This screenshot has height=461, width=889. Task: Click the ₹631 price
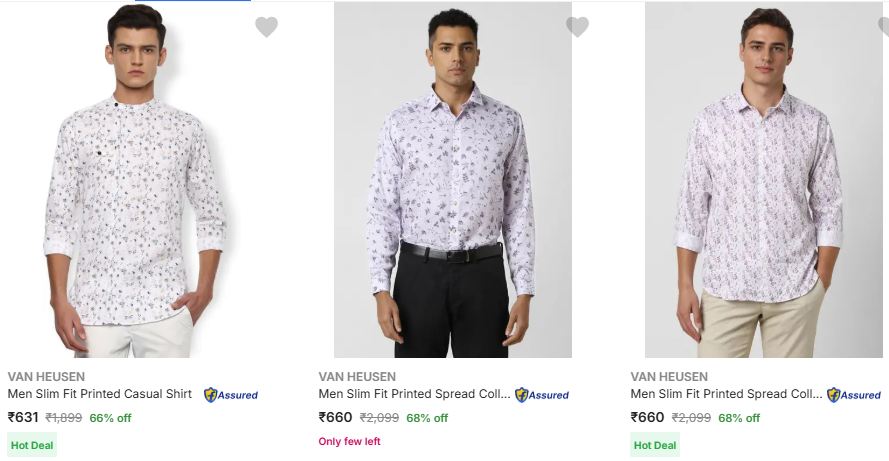click(23, 418)
